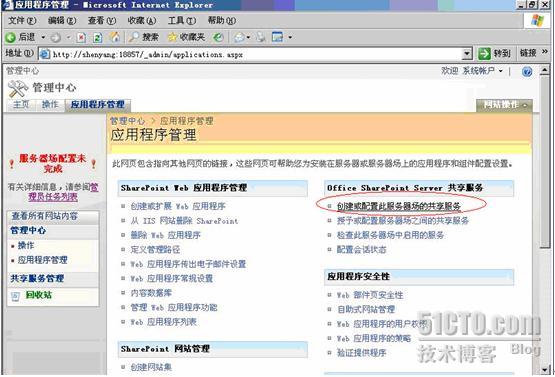This screenshot has width=555, height=377.
Task: Open the 自助式网站管理 link
Action: tap(365, 310)
